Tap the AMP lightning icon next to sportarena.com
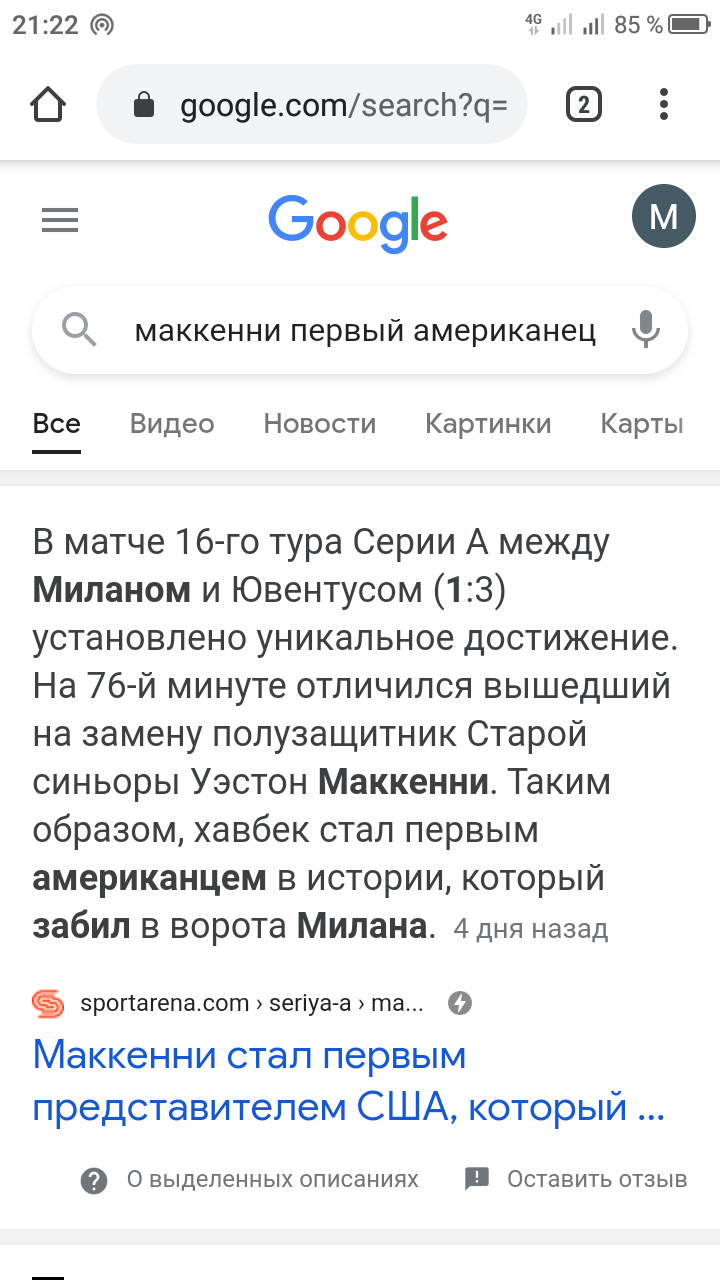 pos(460,1003)
